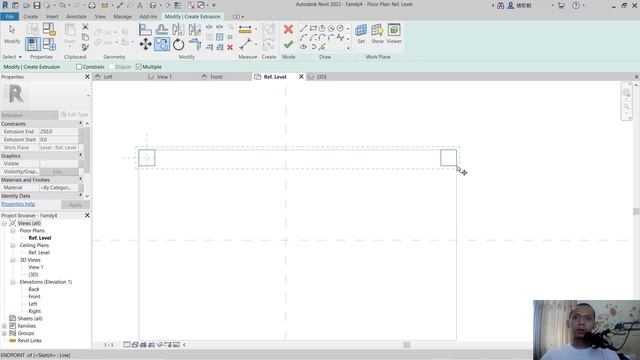640x360 pixels.
Task: Toggle the Visible checkbox in Graphics
Action: coord(43,164)
